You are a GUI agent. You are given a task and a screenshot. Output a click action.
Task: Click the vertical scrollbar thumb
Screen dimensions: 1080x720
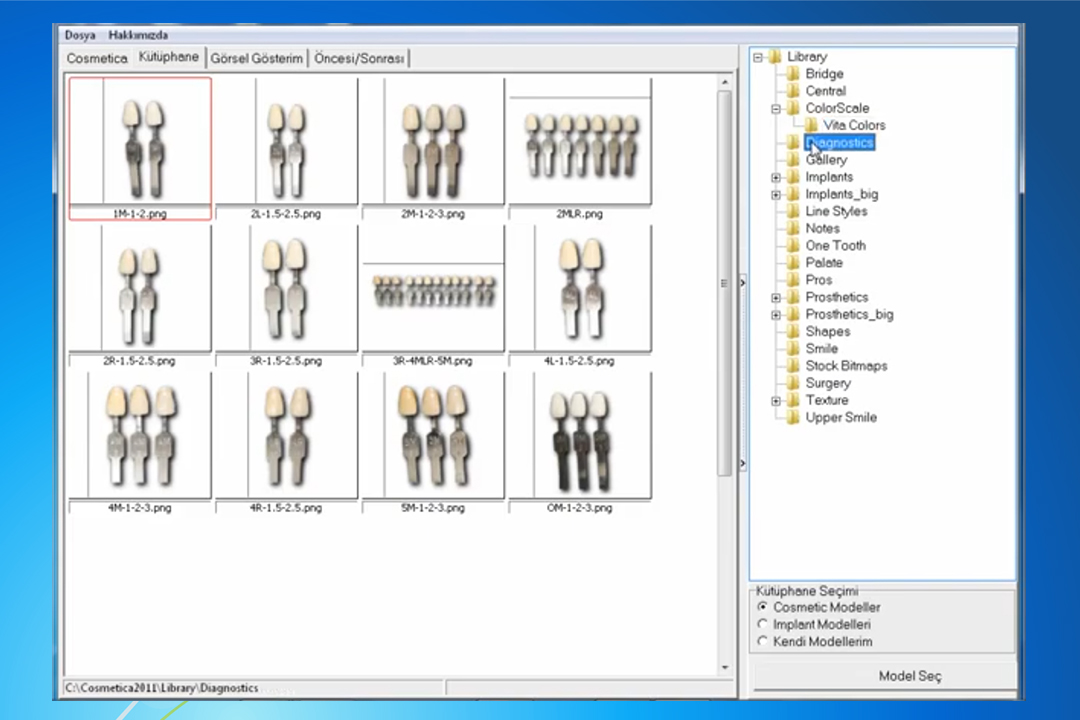725,283
